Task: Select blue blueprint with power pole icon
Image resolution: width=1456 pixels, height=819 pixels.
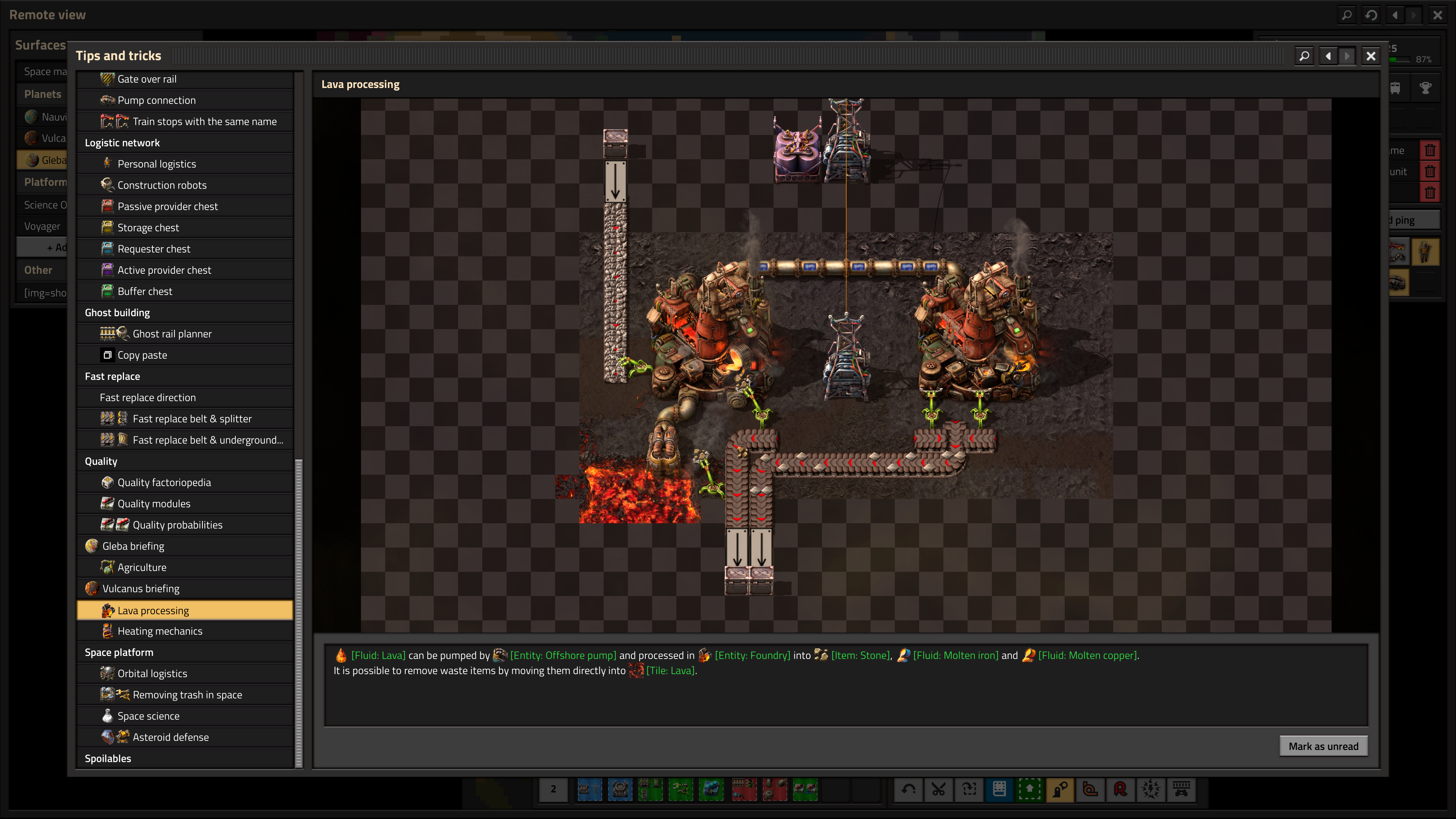Action: click(590, 789)
